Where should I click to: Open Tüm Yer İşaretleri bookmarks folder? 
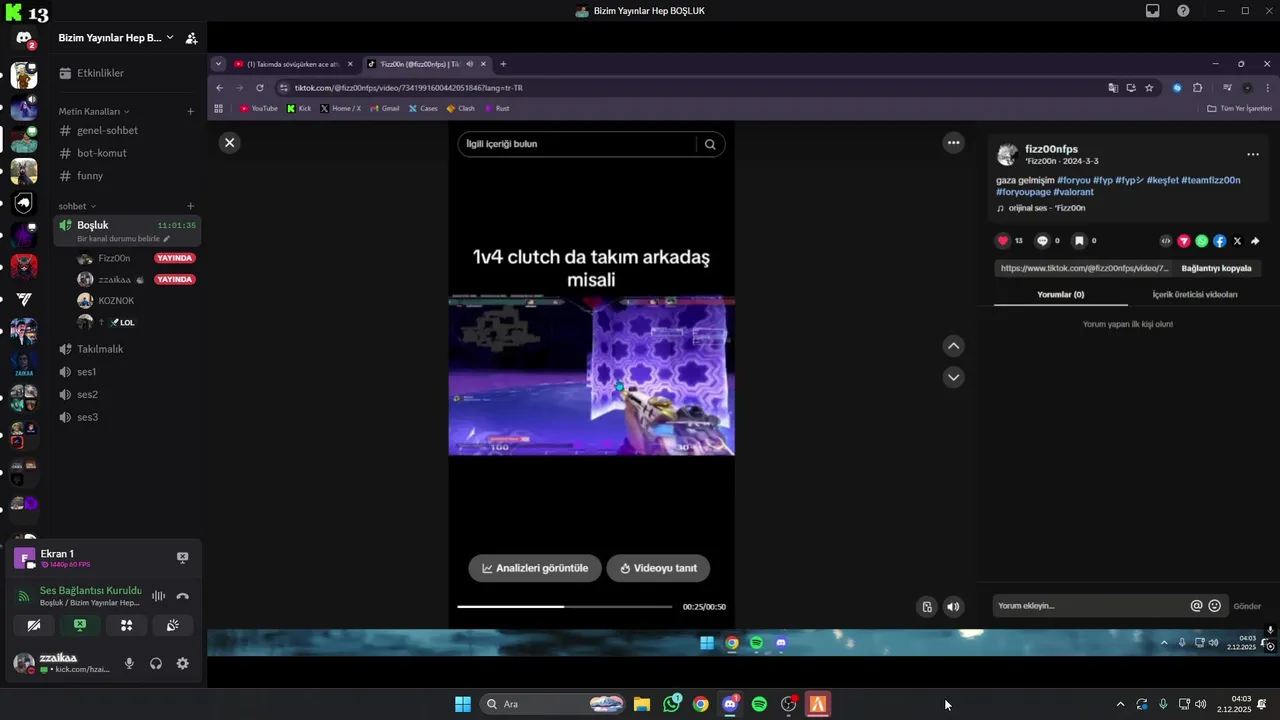(x=1240, y=108)
